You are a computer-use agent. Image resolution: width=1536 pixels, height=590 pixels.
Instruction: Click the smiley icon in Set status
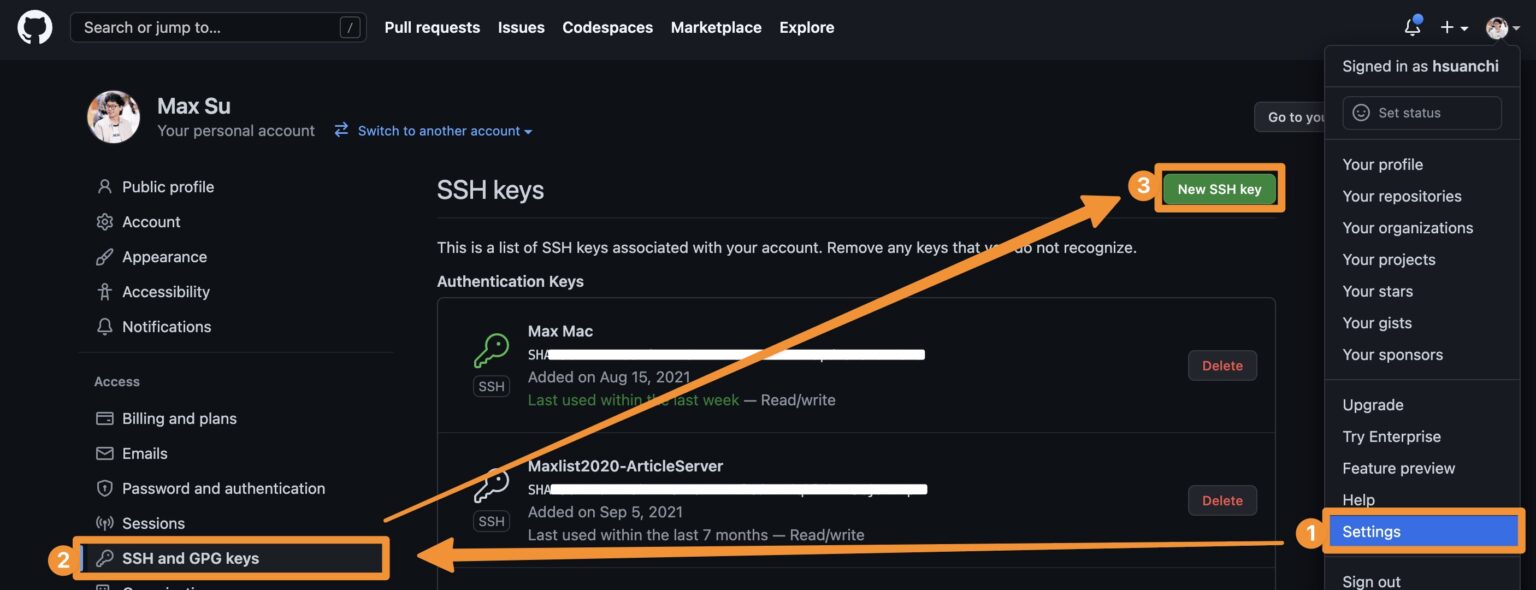(x=1360, y=112)
